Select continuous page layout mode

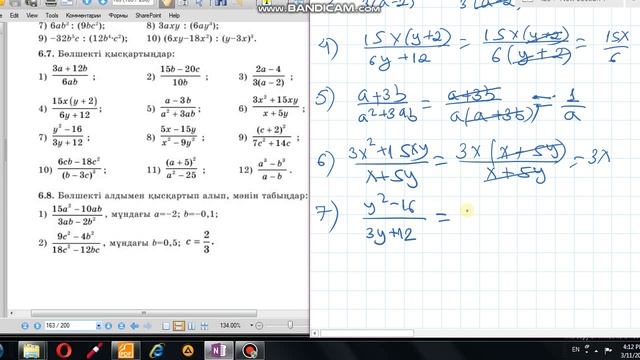(179, 326)
